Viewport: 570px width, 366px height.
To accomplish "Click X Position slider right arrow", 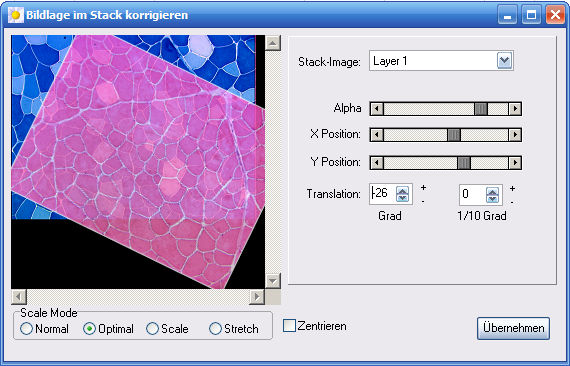I will point(515,135).
